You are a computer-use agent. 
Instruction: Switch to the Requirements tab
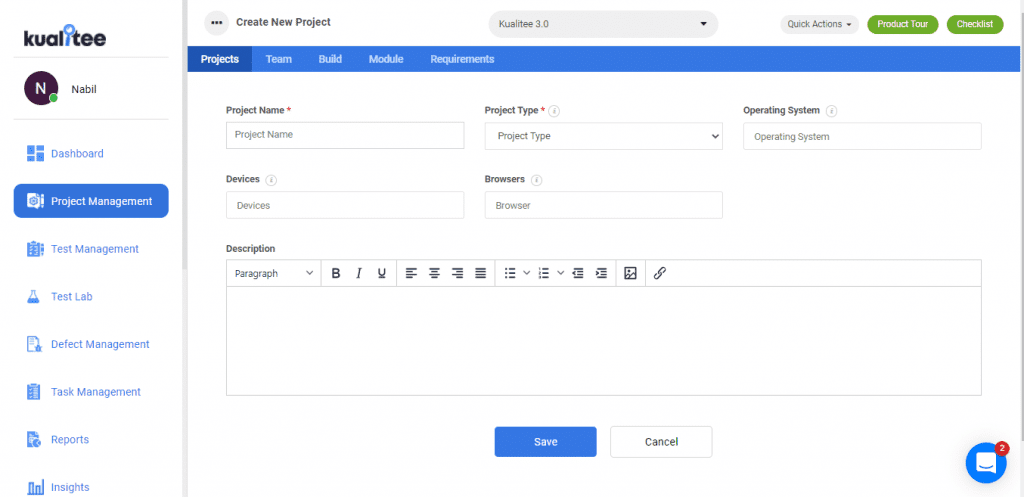(x=462, y=59)
